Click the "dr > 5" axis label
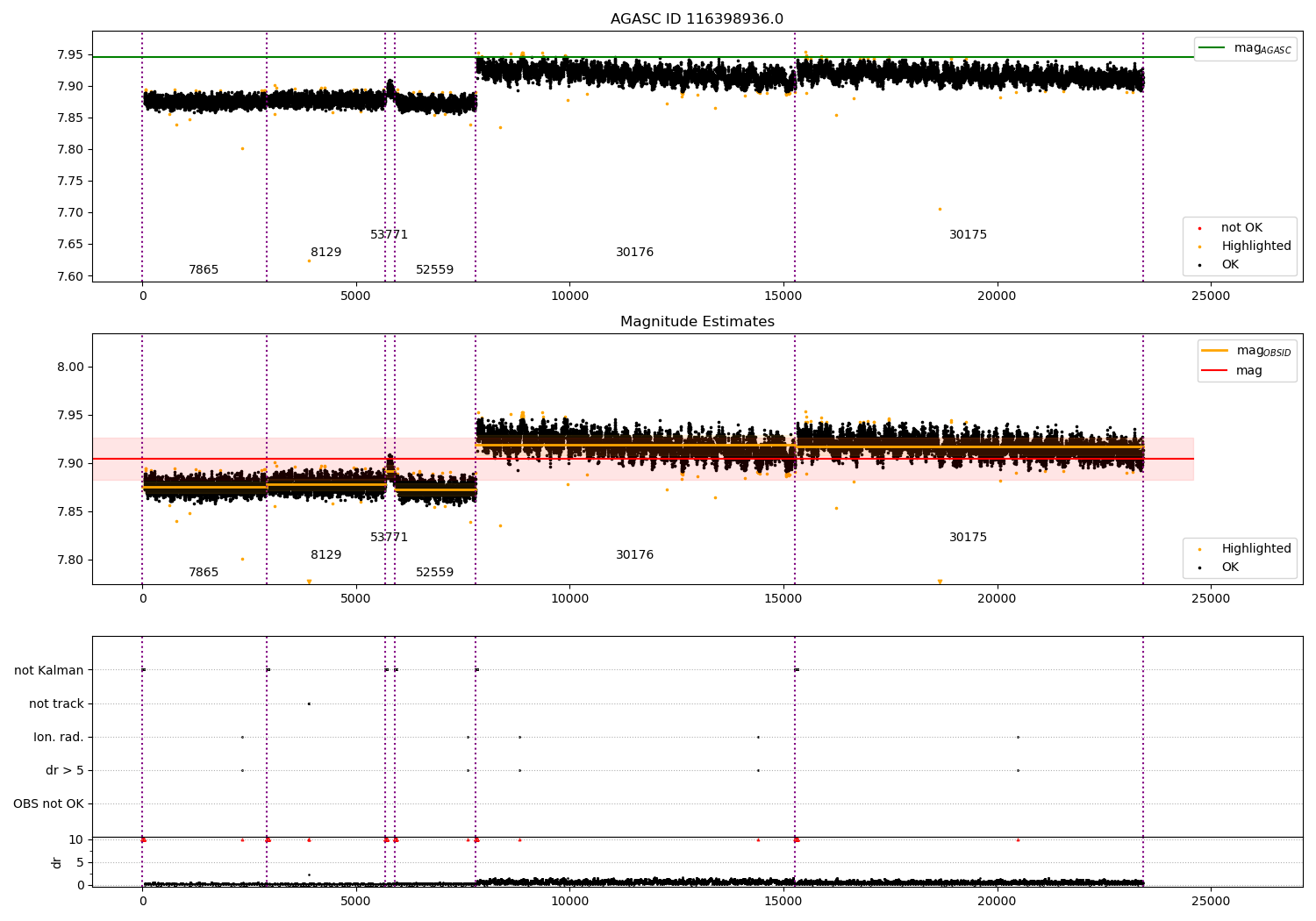Viewport: 1316px width, 921px height. pos(65,770)
